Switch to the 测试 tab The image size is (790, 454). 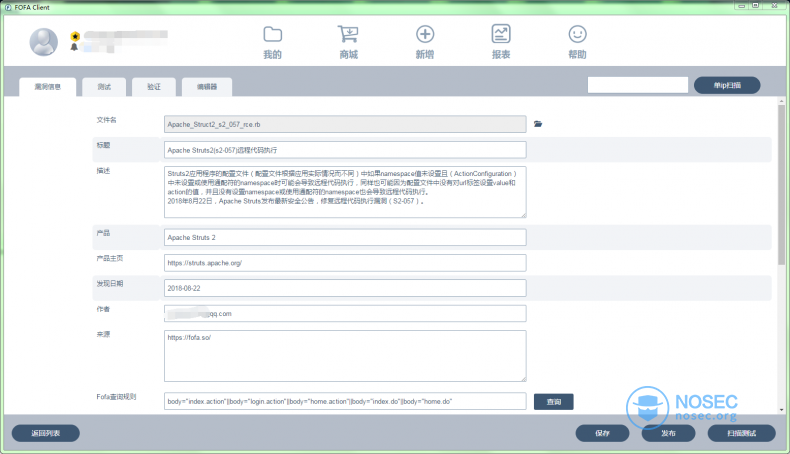click(x=104, y=87)
